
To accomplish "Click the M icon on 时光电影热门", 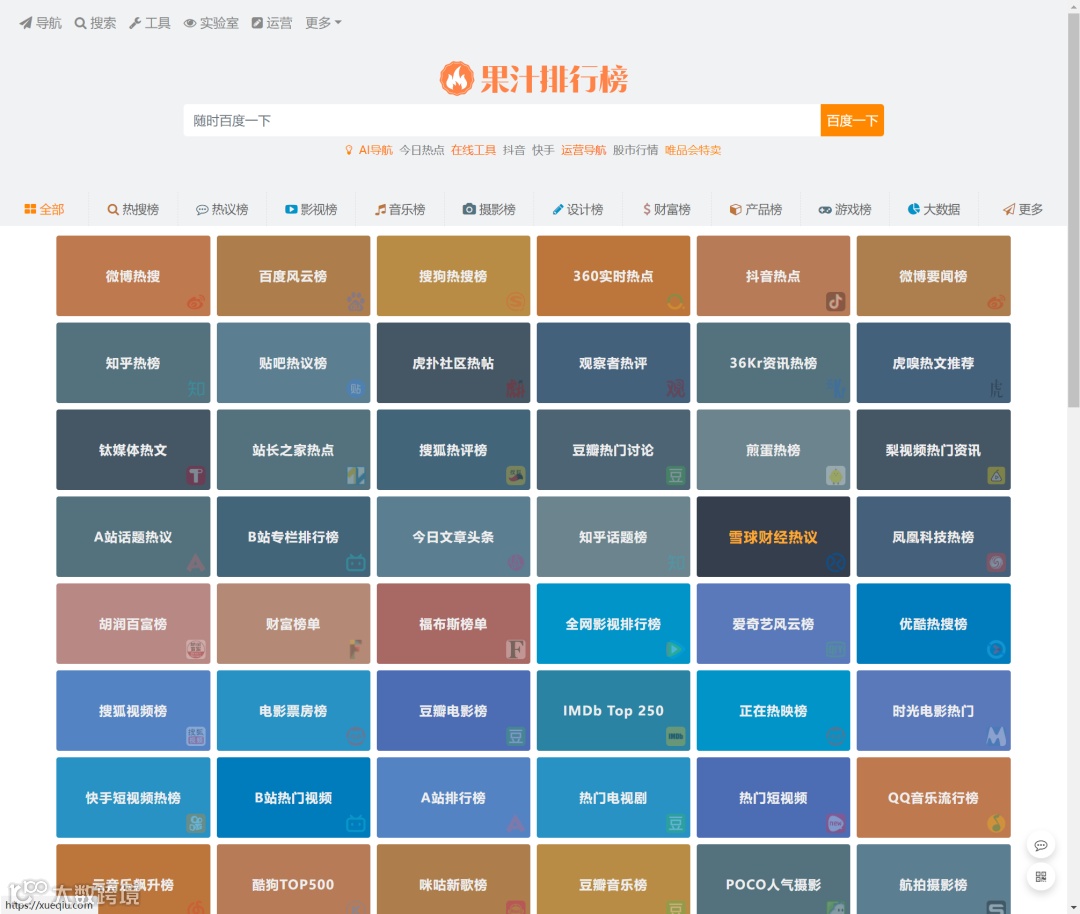I will pyautogui.click(x=996, y=736).
